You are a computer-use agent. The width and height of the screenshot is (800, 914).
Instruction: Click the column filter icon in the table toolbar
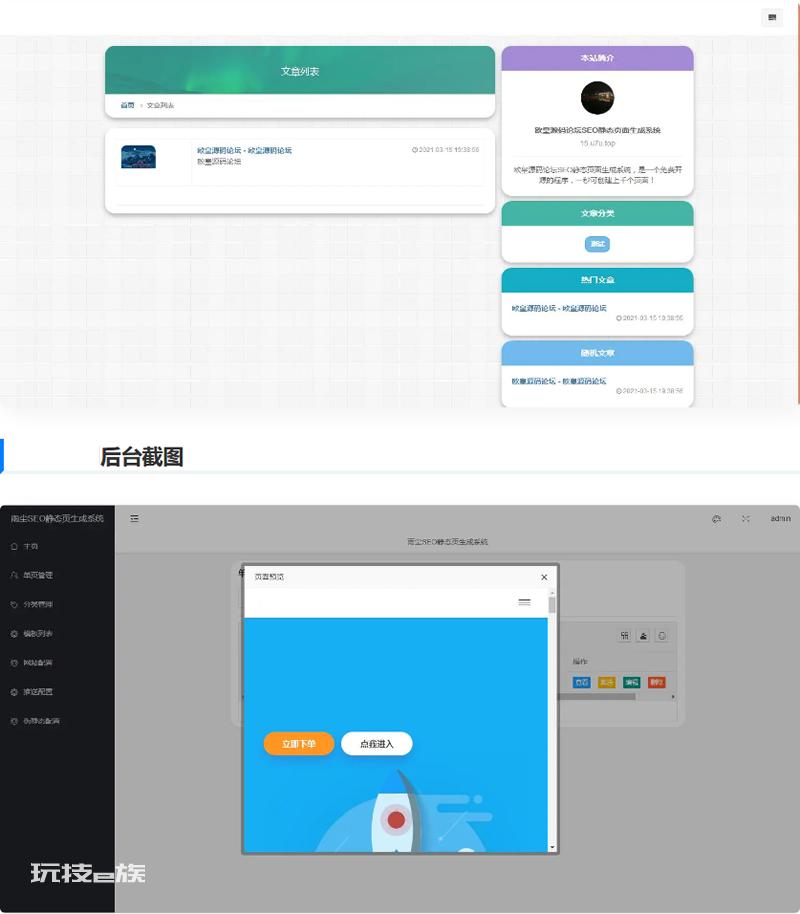click(x=625, y=636)
